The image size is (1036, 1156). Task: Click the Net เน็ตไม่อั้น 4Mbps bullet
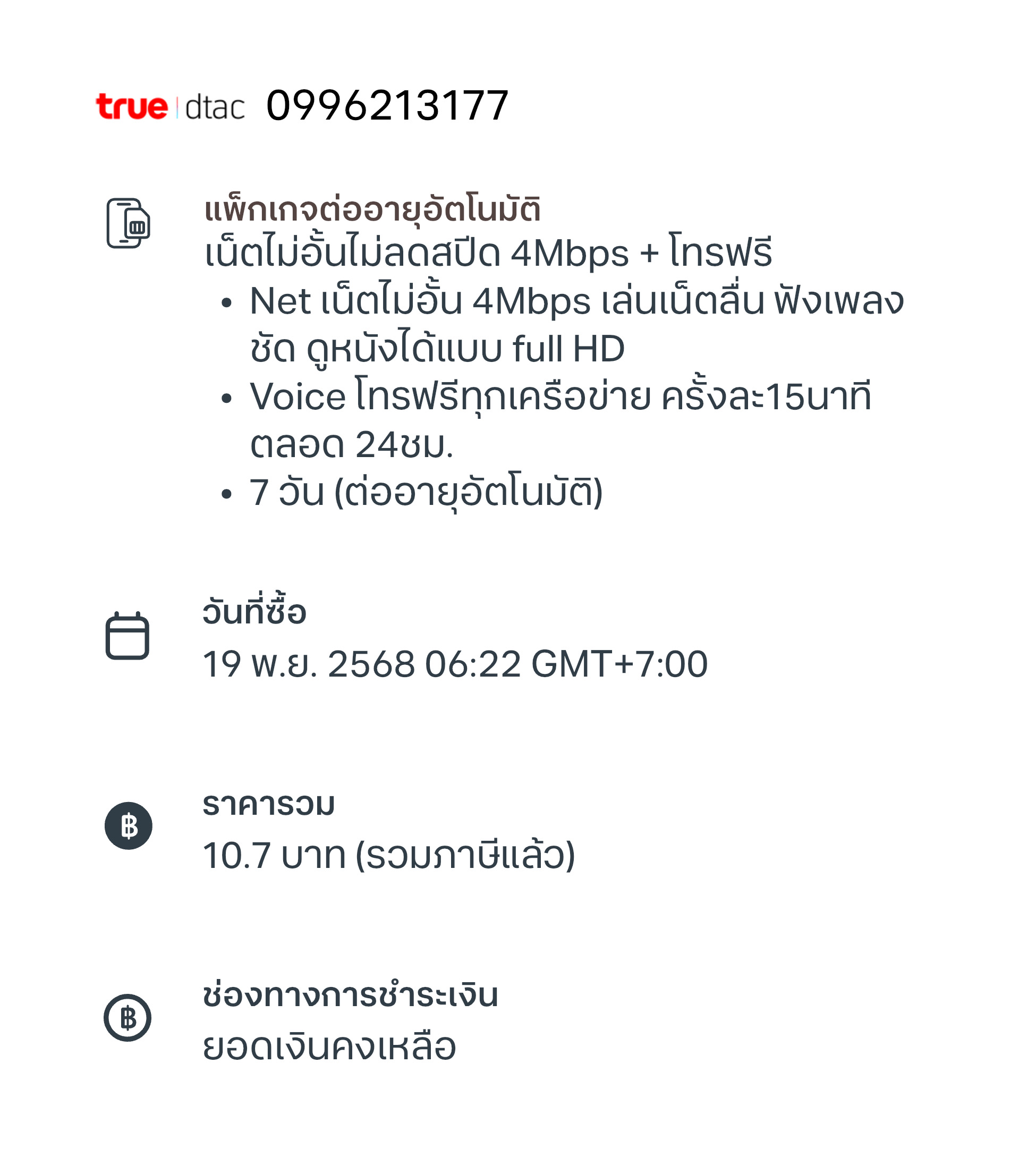coord(576,325)
